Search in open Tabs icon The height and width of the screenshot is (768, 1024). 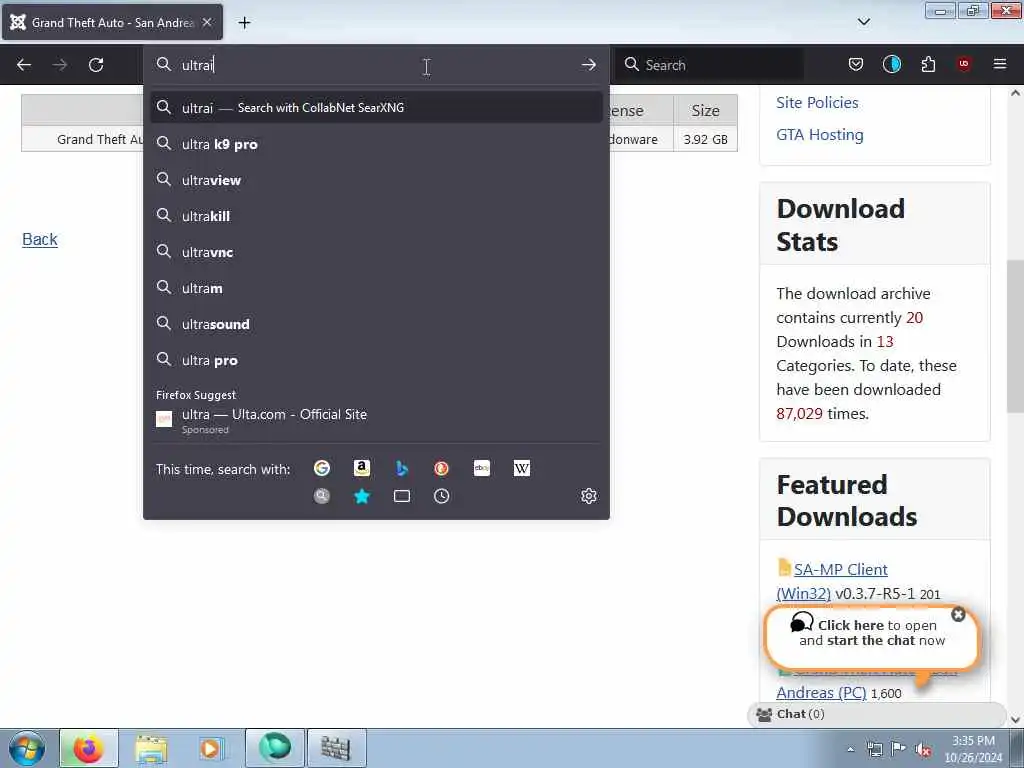tap(402, 496)
